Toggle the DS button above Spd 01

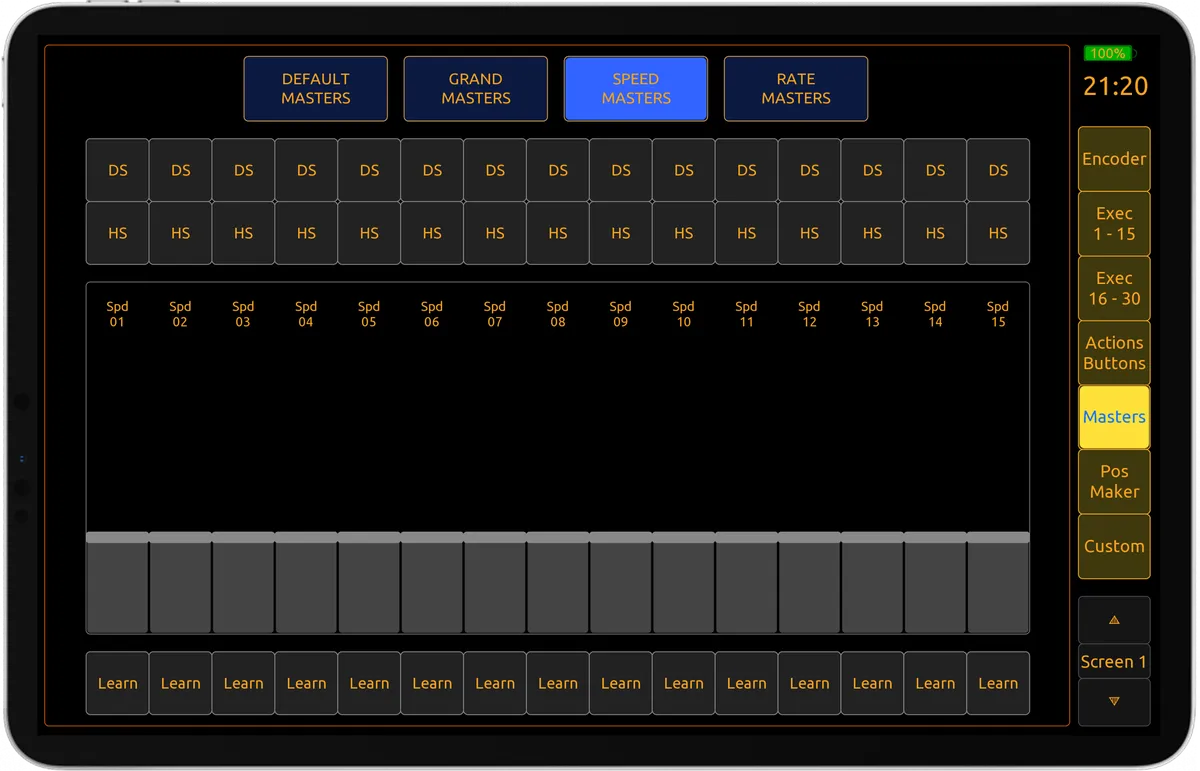[118, 171]
